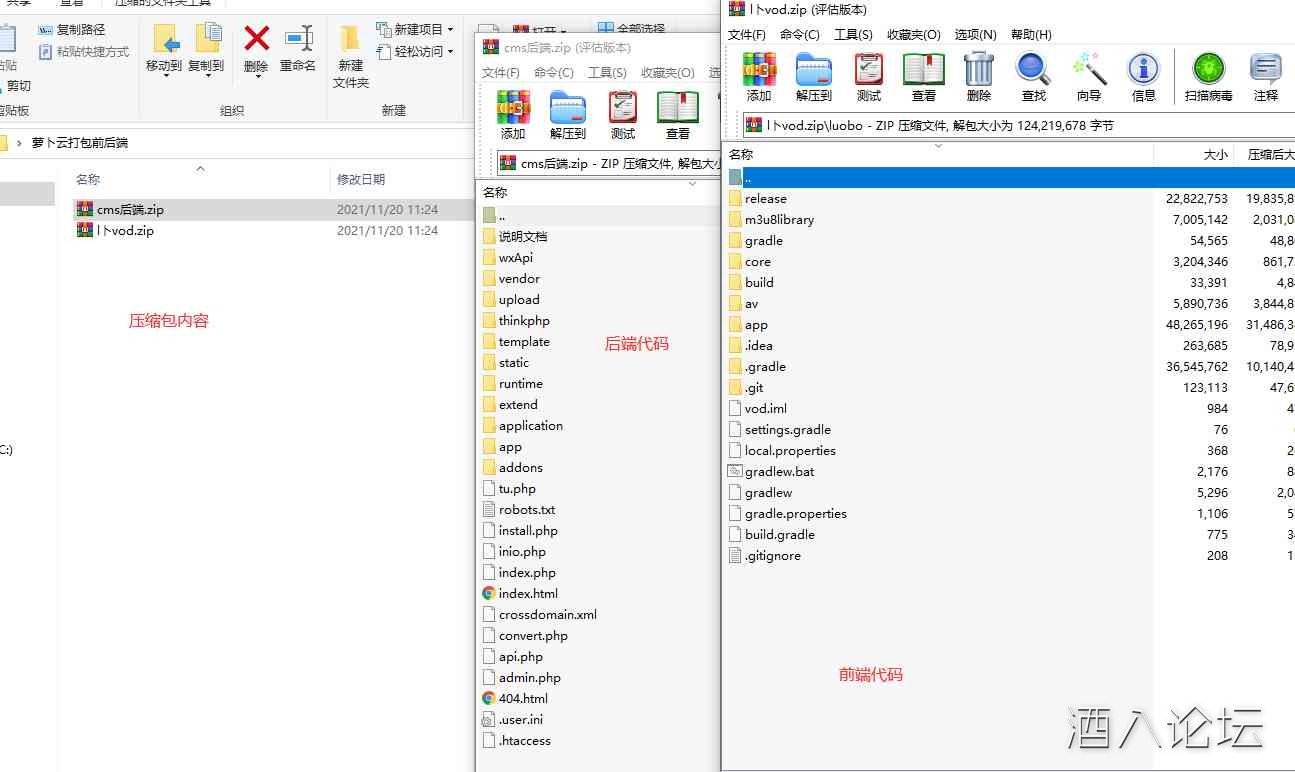Open the Tools (工具) menu in cms后端.zip
Image resolution: width=1295 pixels, height=772 pixels.
pos(606,72)
